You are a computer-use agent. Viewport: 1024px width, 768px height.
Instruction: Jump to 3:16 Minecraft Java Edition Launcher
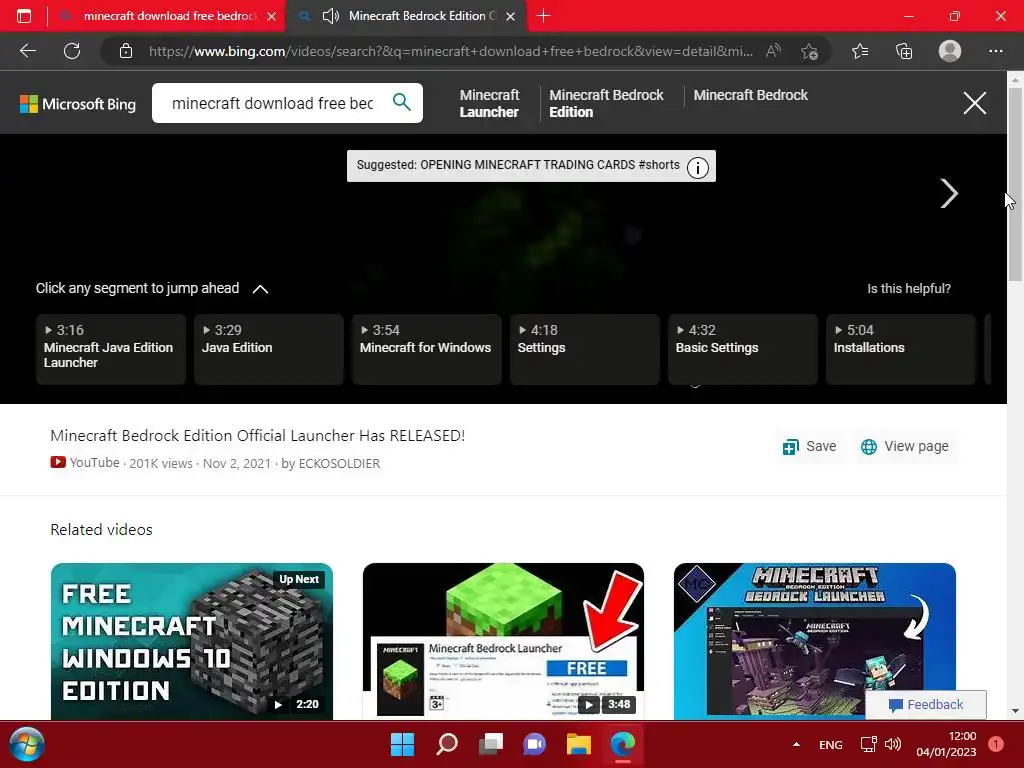(x=111, y=349)
